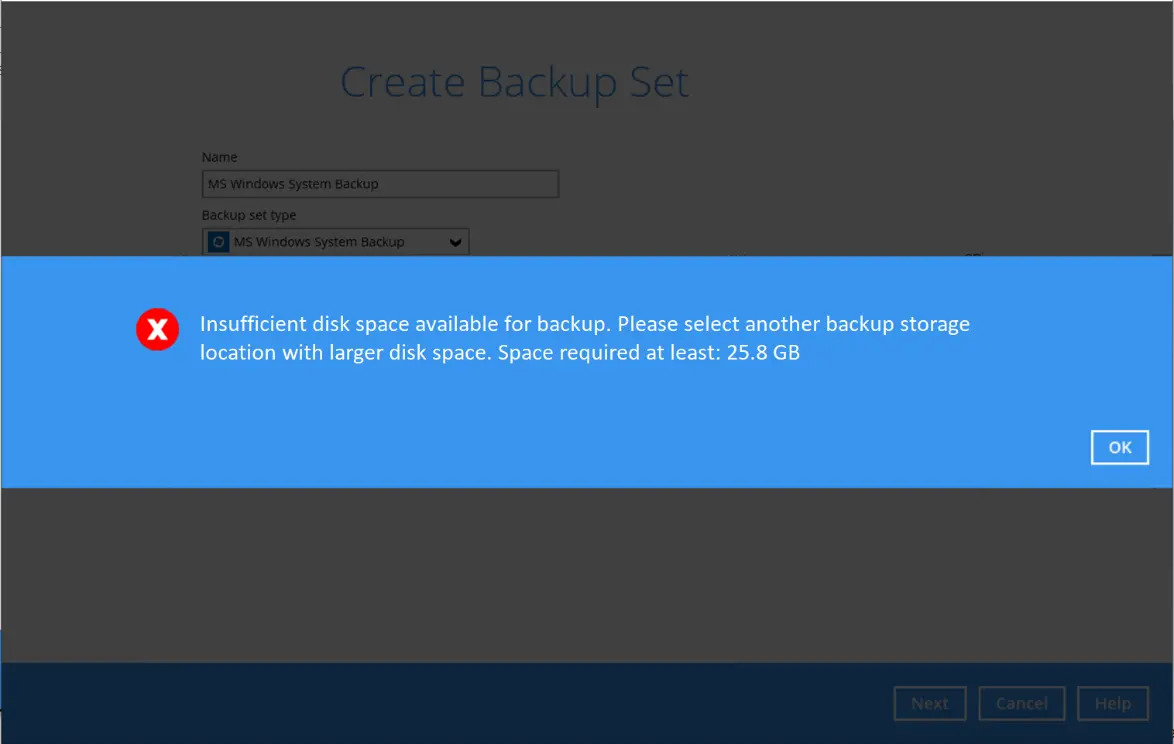This screenshot has width=1174, height=744.
Task: Cancel the backup set creation
Action: (1021, 703)
